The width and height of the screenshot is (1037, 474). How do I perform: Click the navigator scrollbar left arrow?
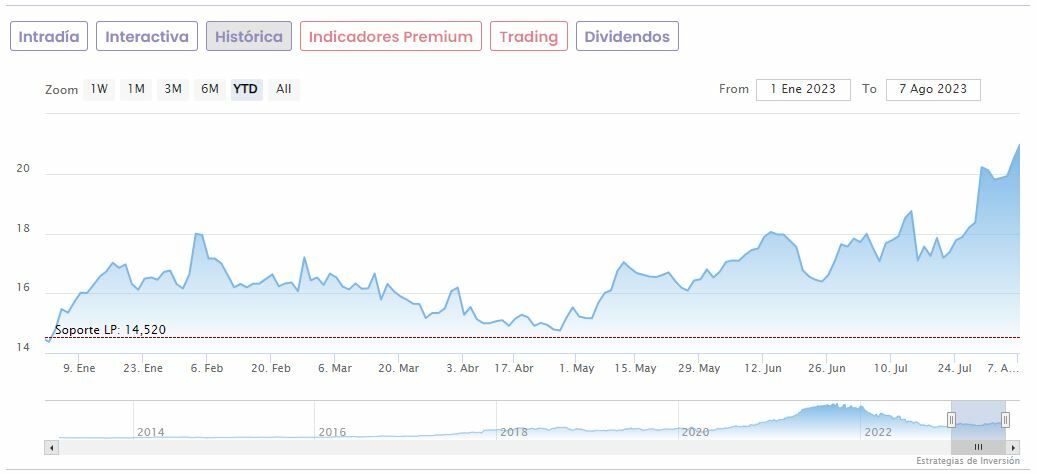[51, 447]
